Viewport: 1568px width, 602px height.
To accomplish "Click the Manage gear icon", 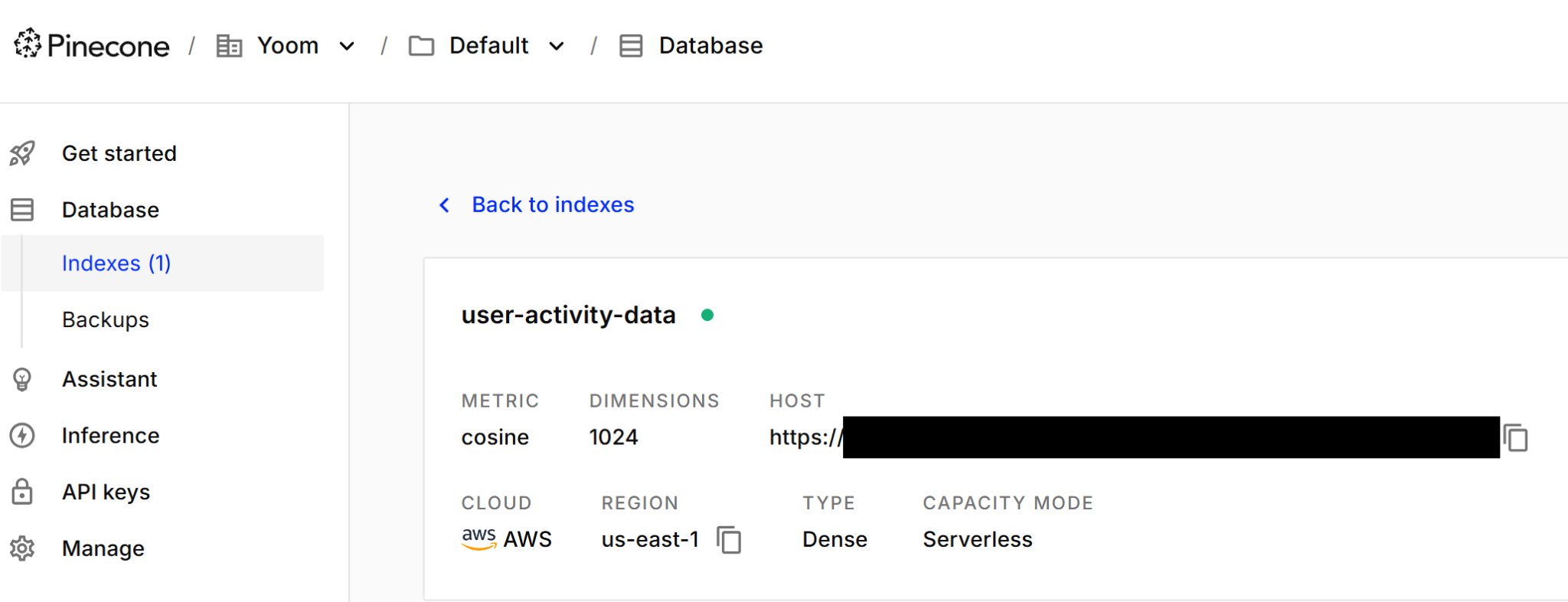I will pyautogui.click(x=22, y=548).
